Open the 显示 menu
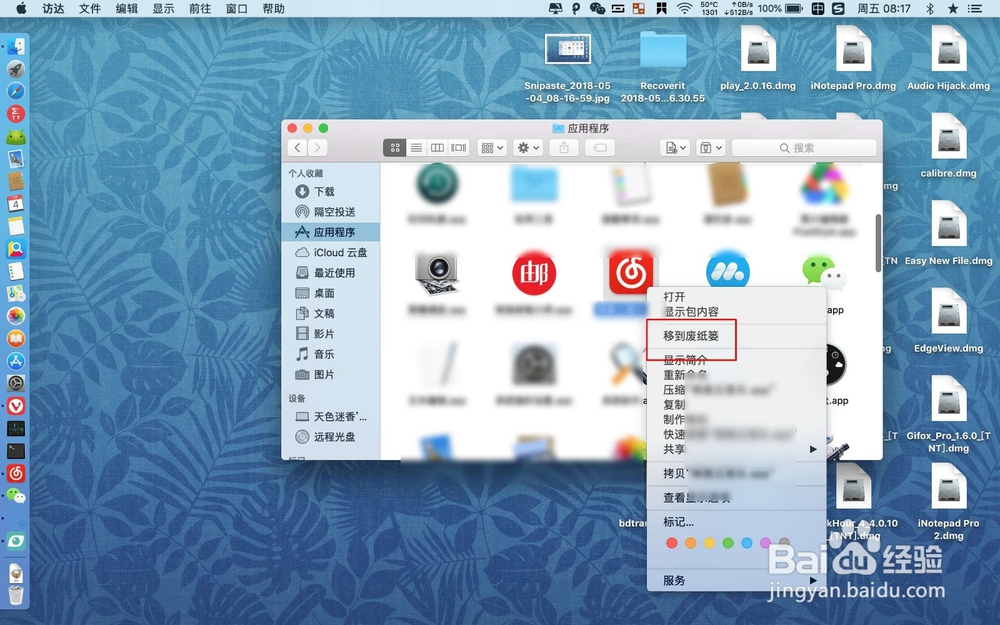The image size is (1000, 625). (x=163, y=8)
